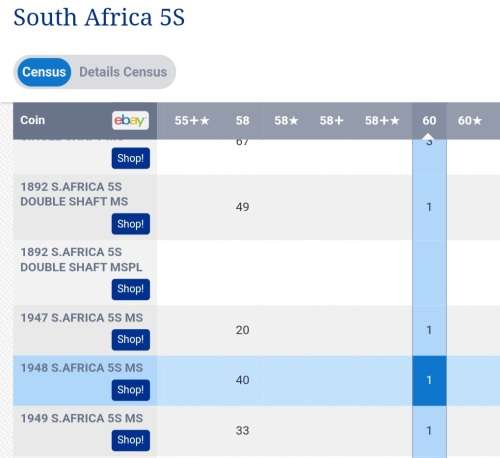This screenshot has width=500, height=458.
Task: Select highlighted cell for 1948 grade 60
Action: pyautogui.click(x=429, y=381)
